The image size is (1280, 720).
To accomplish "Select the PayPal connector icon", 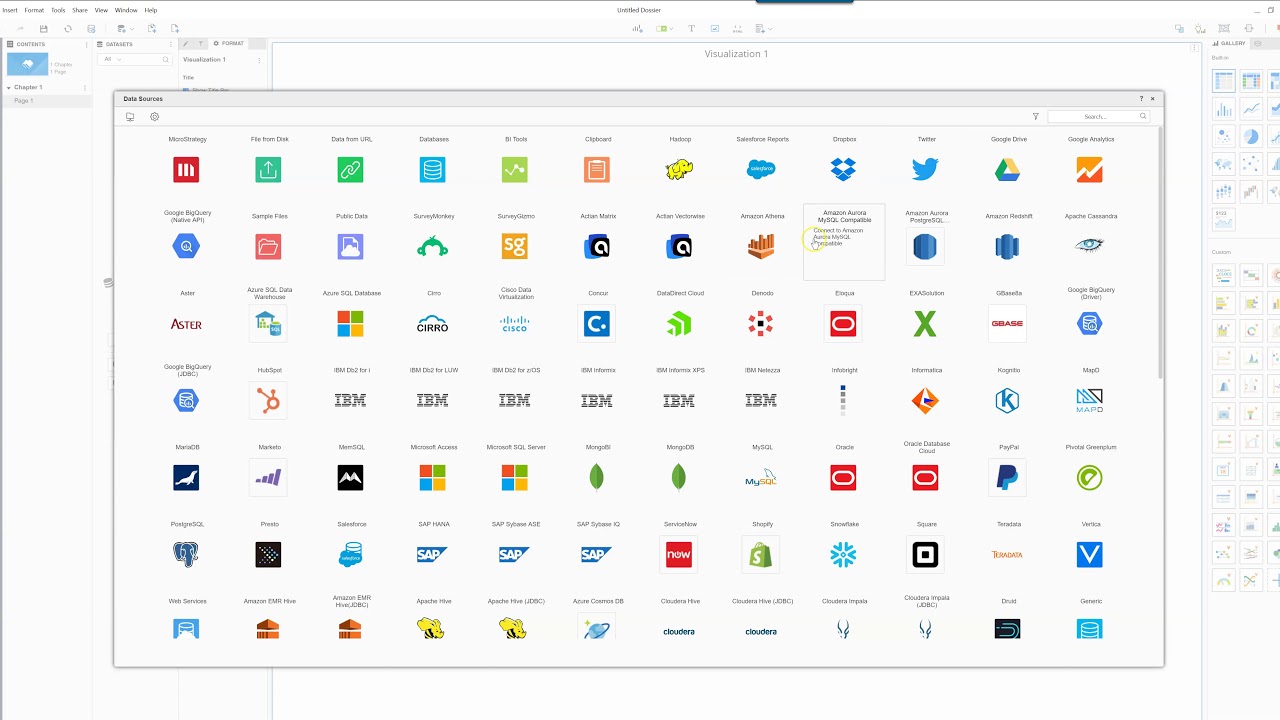I will point(1007,478).
